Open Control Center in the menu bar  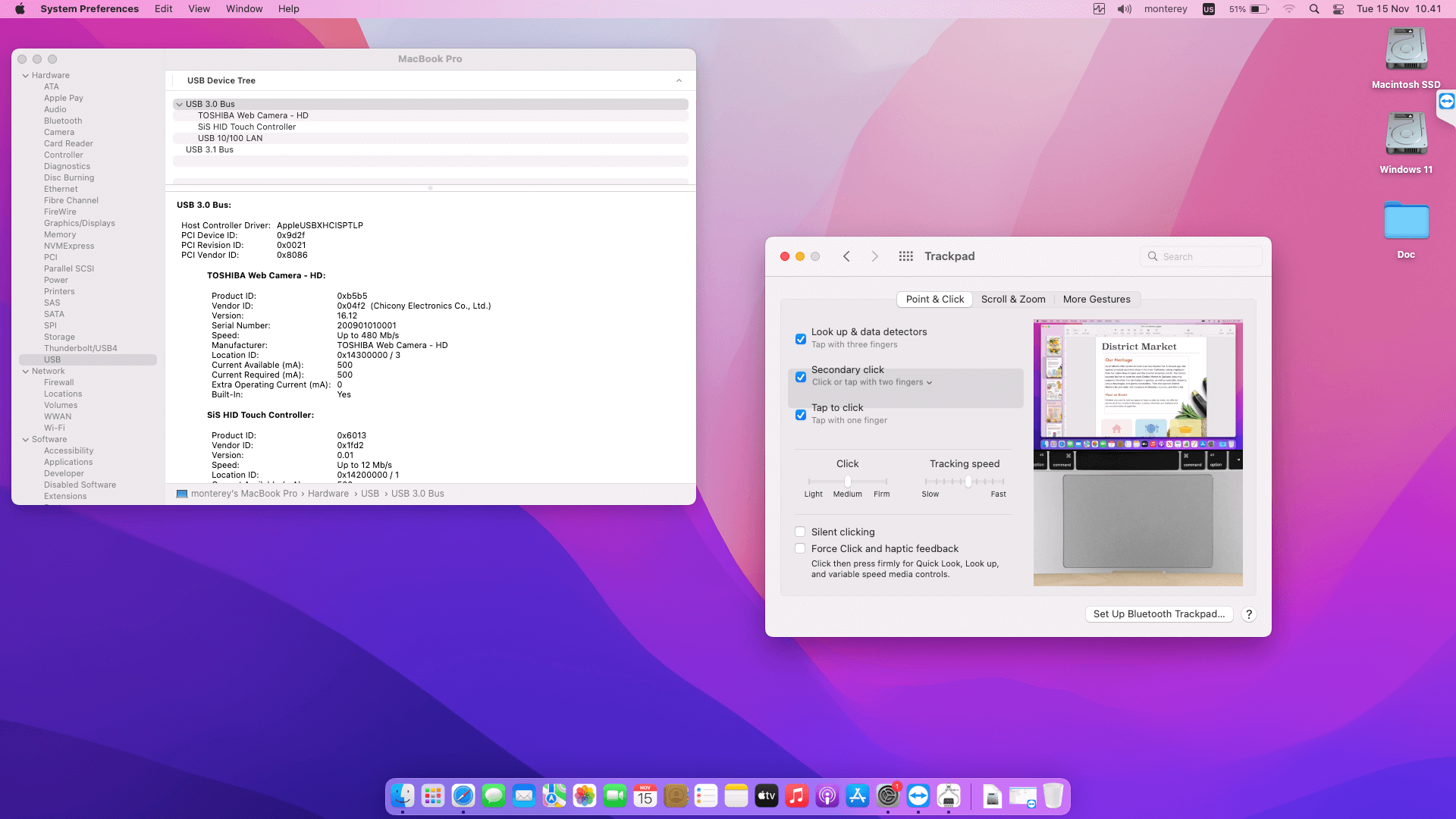click(1338, 9)
